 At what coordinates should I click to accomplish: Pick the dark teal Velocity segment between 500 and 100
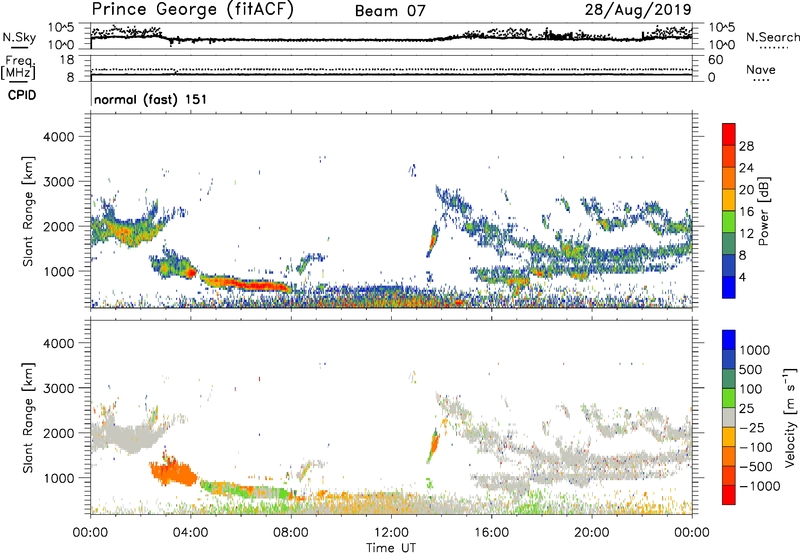729,379
